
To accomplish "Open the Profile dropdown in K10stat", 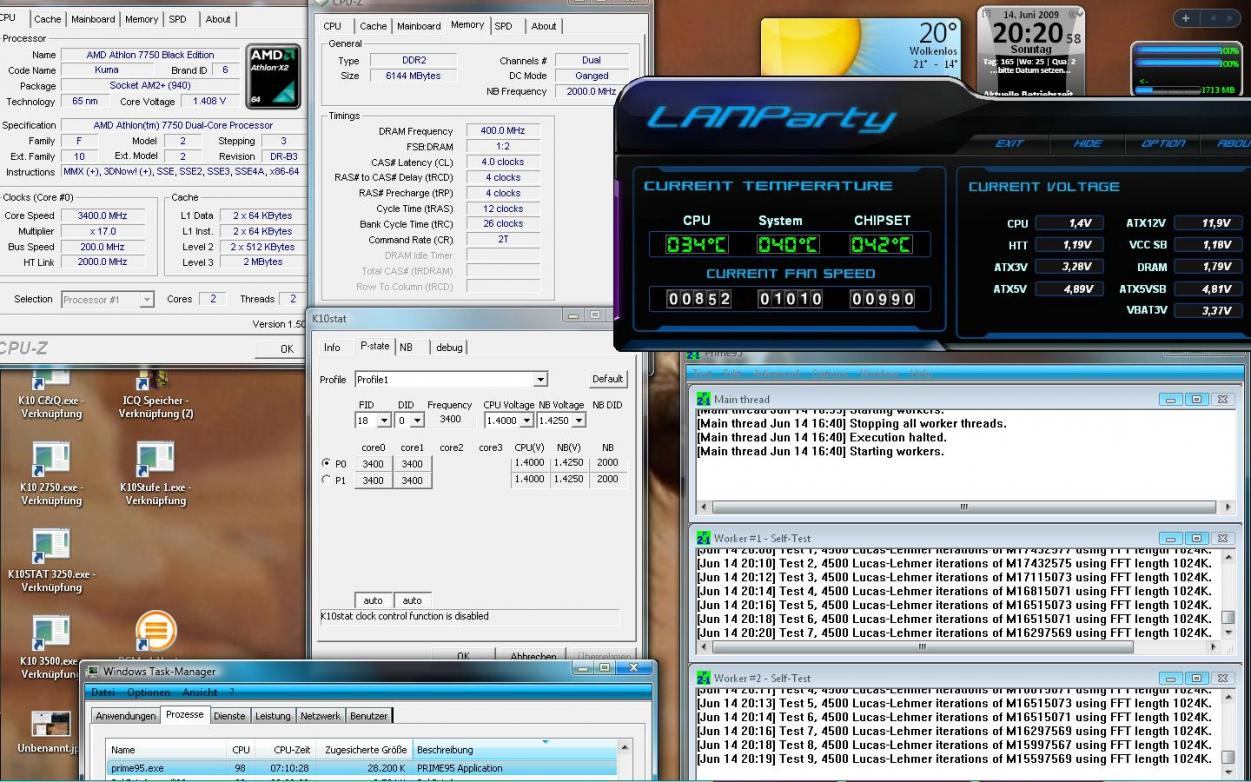I will coord(540,380).
